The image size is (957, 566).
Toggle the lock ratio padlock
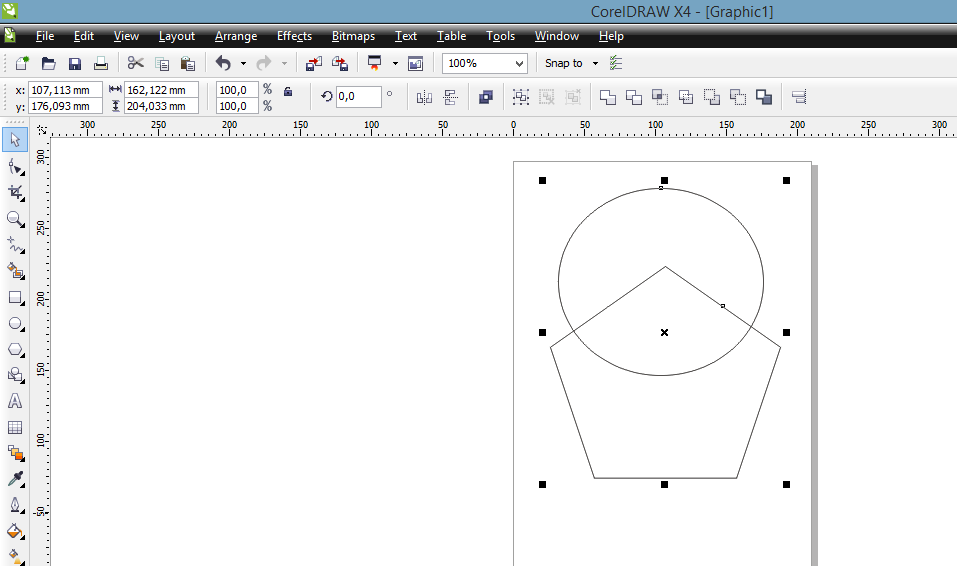tap(288, 91)
